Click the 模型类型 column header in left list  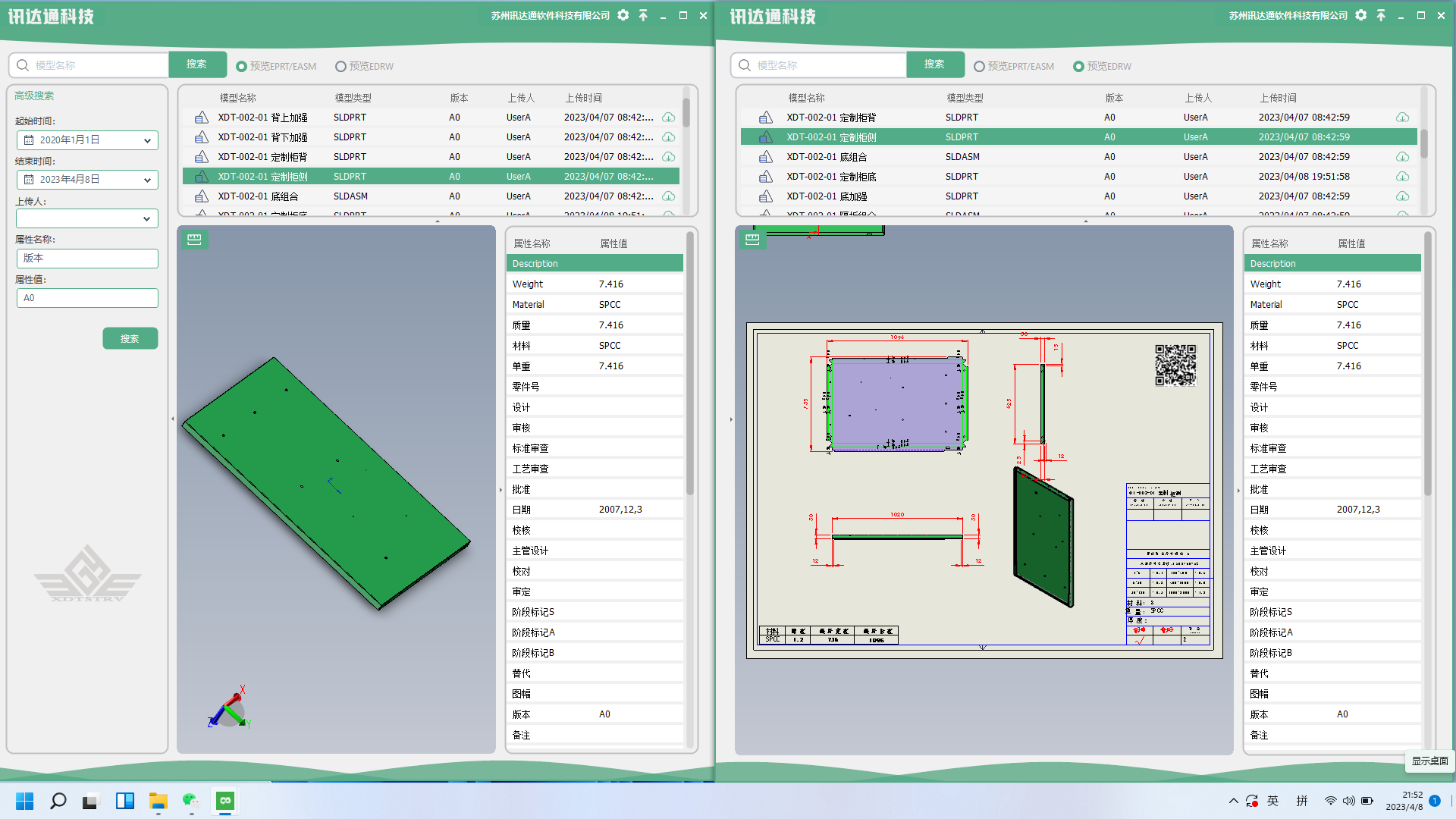[353, 98]
